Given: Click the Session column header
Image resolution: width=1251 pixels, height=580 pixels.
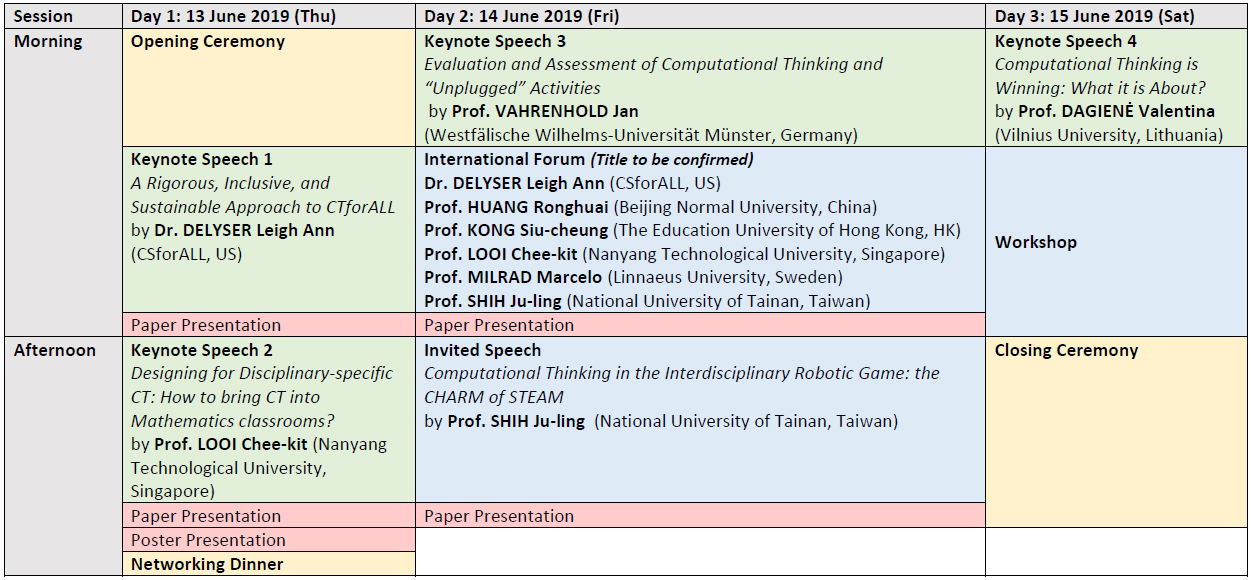Looking at the screenshot, I should [43, 16].
